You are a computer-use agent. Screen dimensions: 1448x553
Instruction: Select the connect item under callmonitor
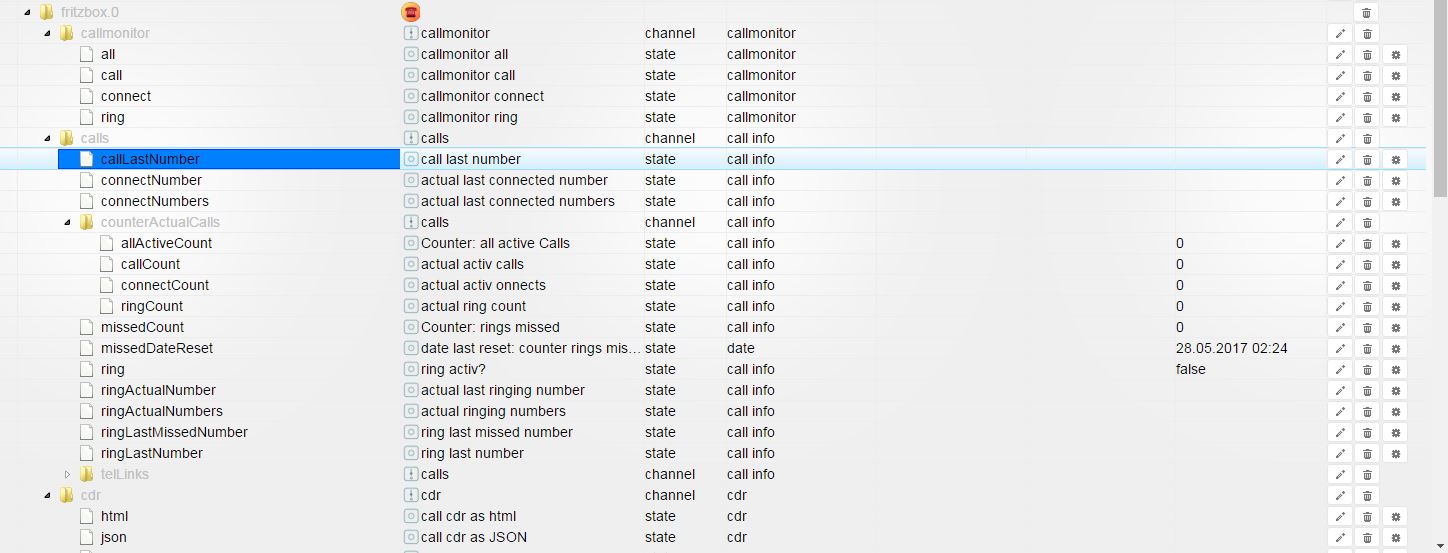click(x=126, y=96)
